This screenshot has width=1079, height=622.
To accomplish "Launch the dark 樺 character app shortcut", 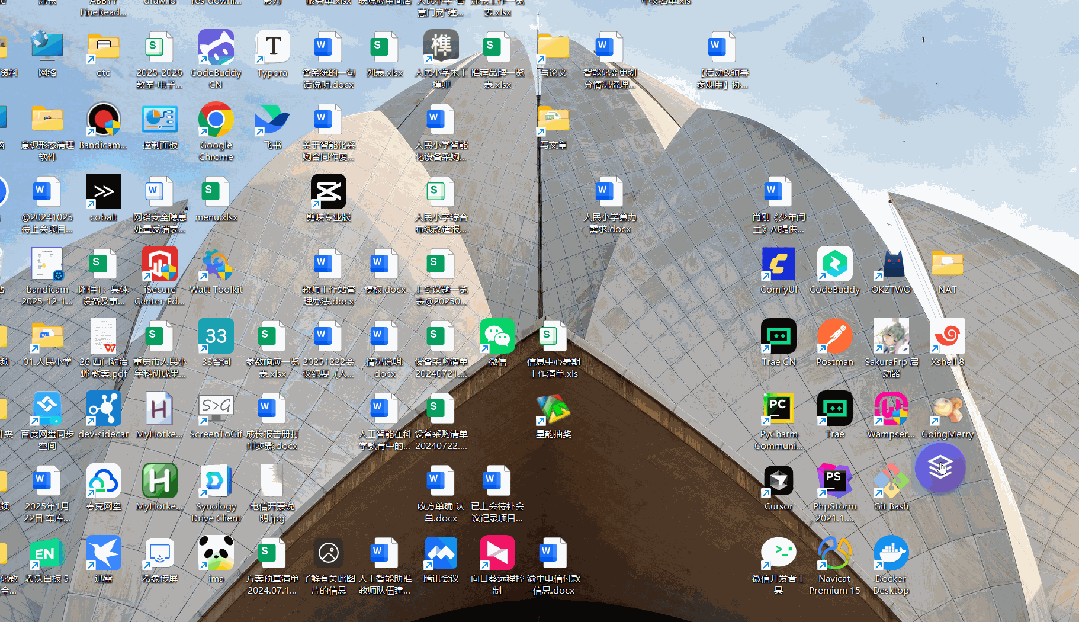I will pos(440,48).
